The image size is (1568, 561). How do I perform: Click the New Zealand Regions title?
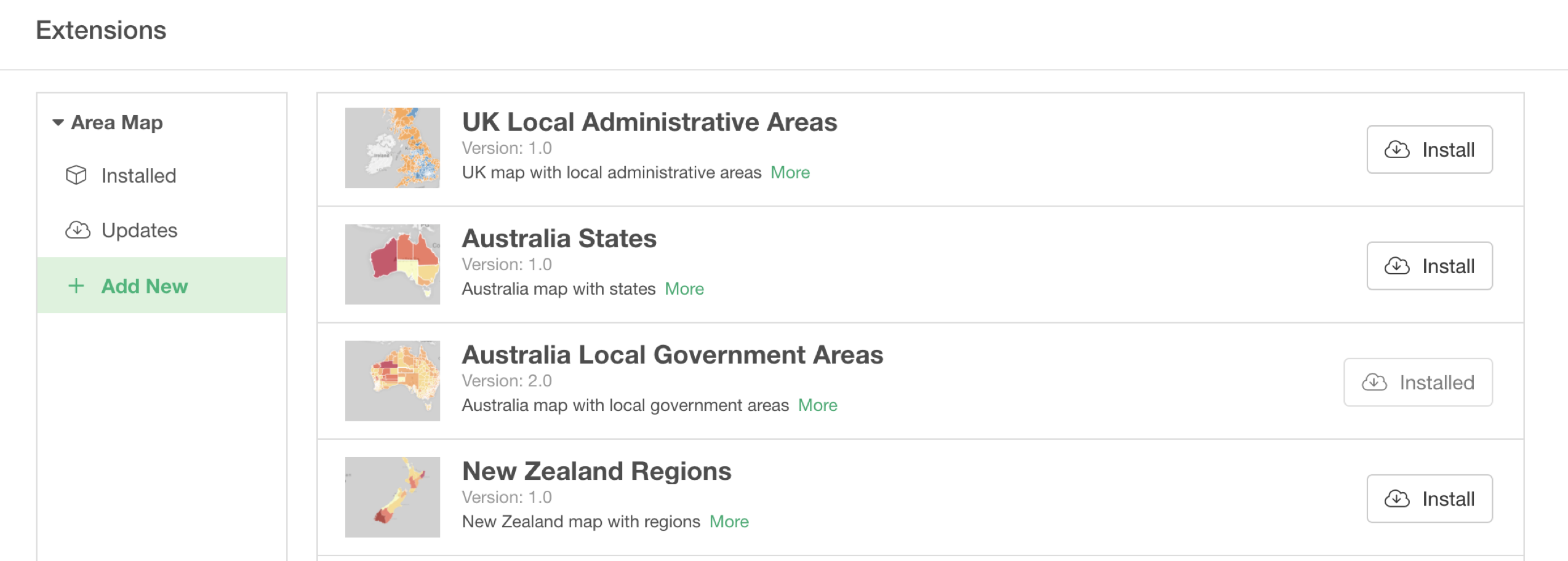point(597,471)
